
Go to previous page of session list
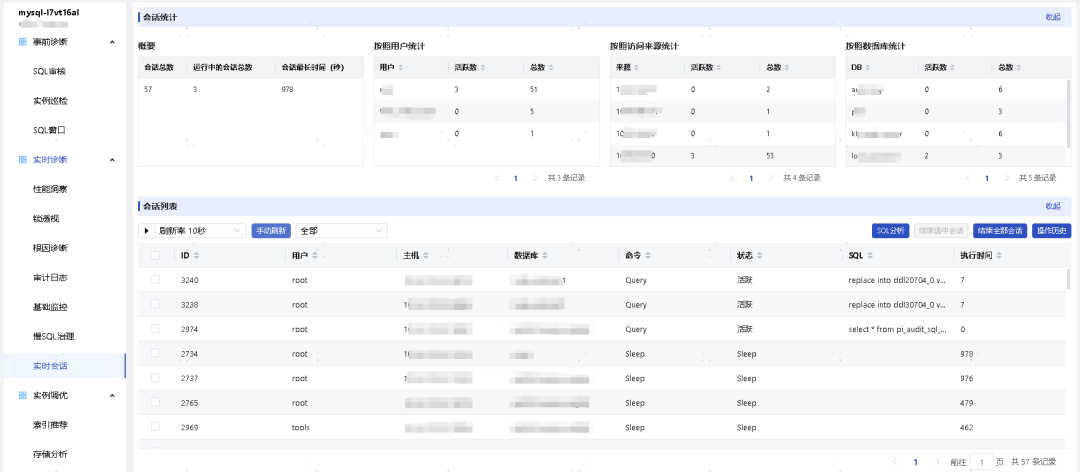895,462
